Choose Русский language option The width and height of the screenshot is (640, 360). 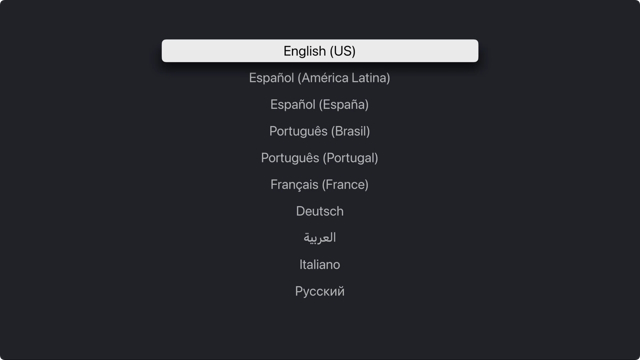coord(320,291)
